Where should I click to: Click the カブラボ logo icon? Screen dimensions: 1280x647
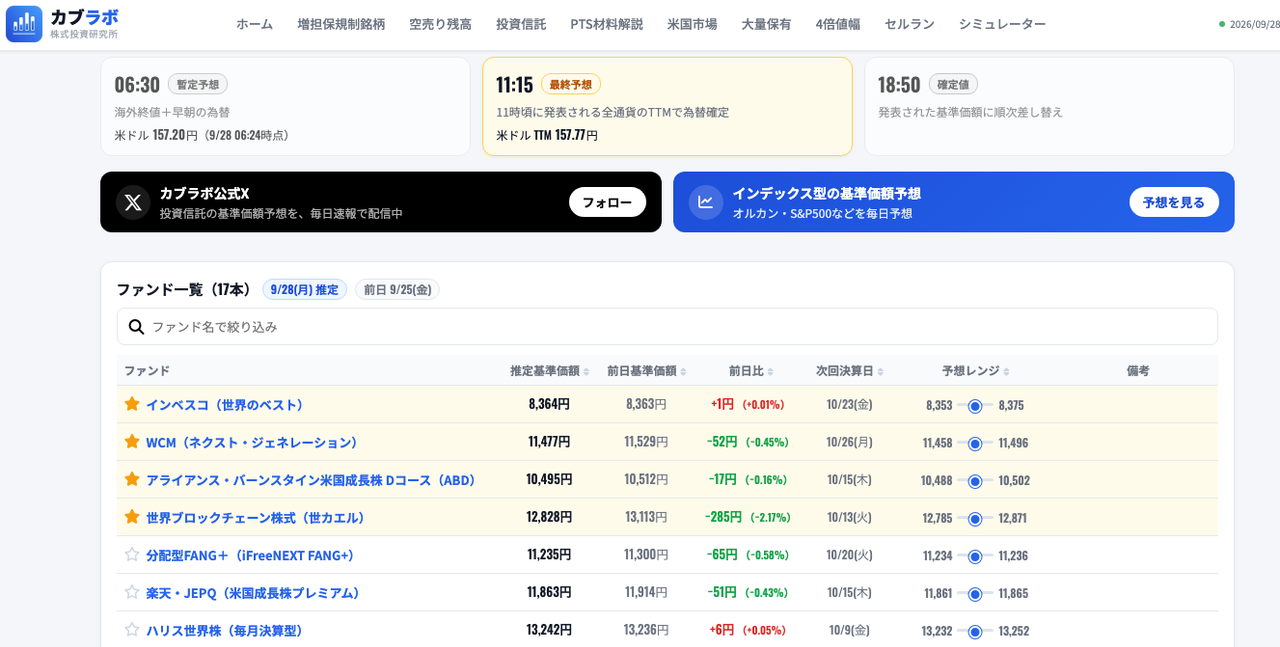[x=24, y=24]
